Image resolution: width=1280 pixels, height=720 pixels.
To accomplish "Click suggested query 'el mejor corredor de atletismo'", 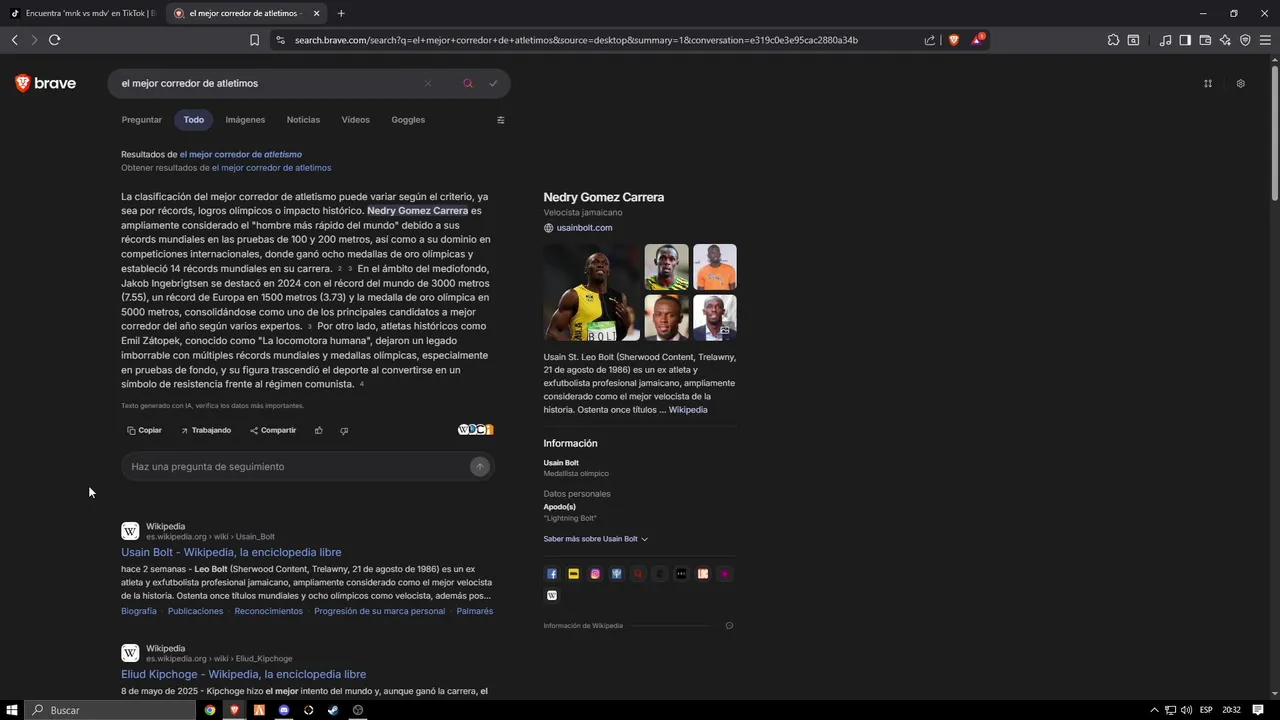I will click(x=241, y=155).
